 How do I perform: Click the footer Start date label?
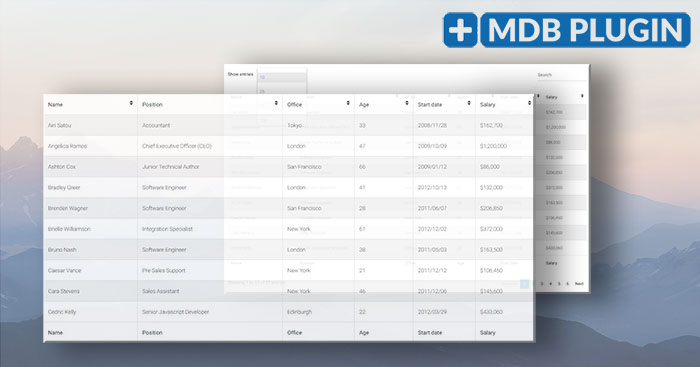coord(430,333)
